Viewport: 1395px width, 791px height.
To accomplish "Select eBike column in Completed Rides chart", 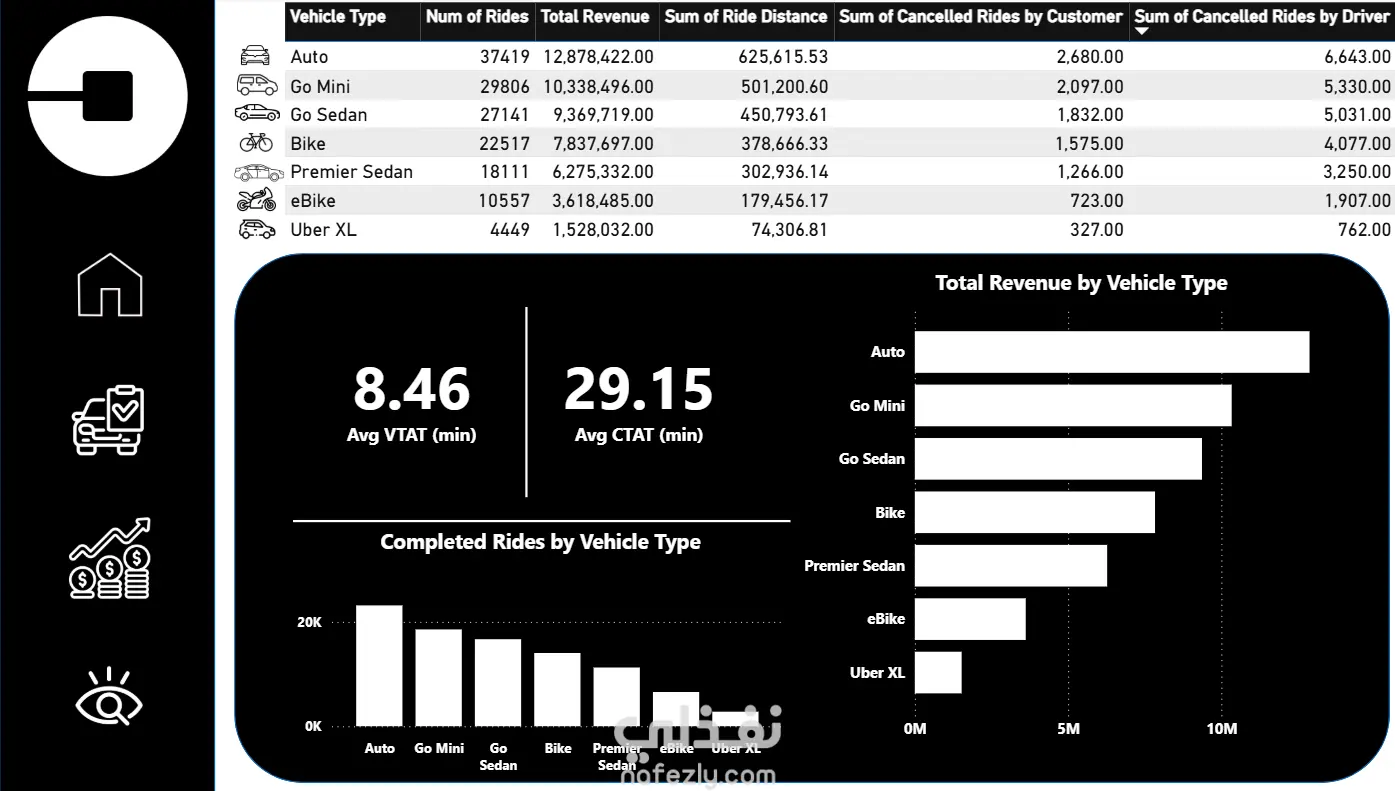I will click(676, 709).
